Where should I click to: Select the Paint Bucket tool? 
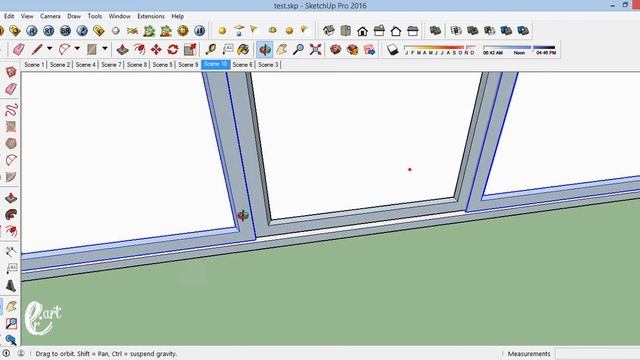[244, 49]
